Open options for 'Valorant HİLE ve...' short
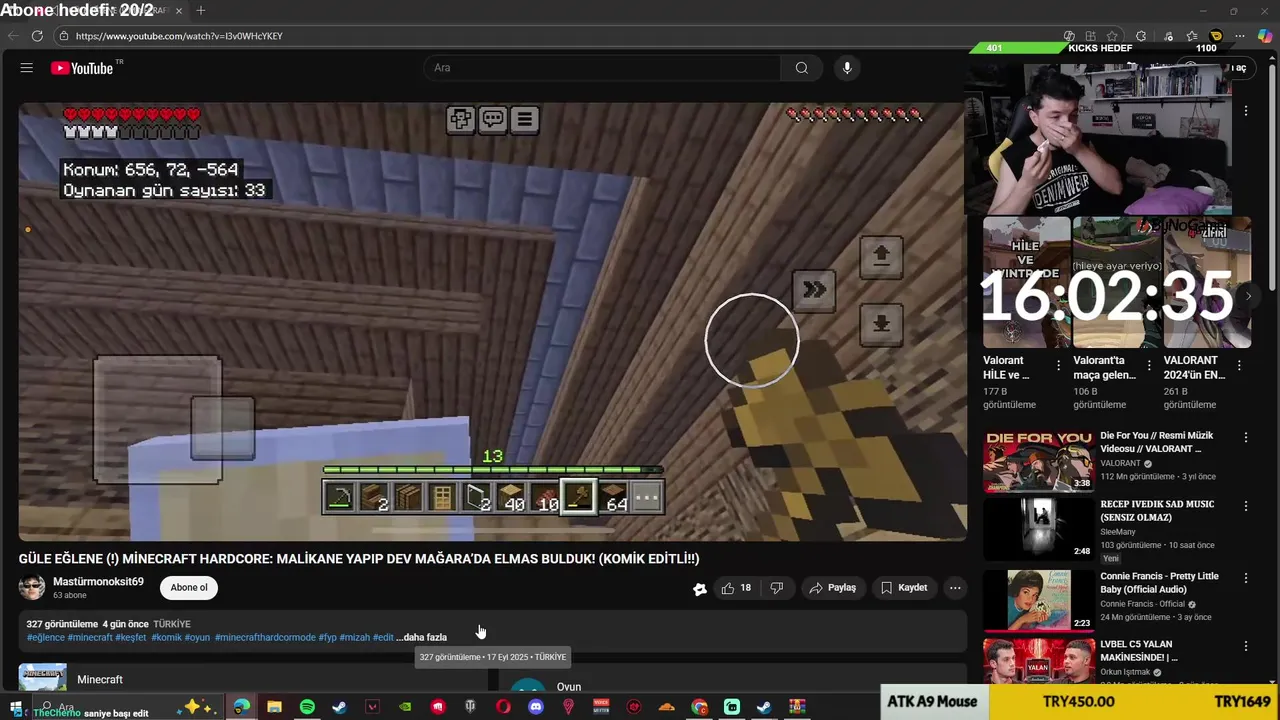Image resolution: width=1280 pixels, height=720 pixels. [1058, 366]
